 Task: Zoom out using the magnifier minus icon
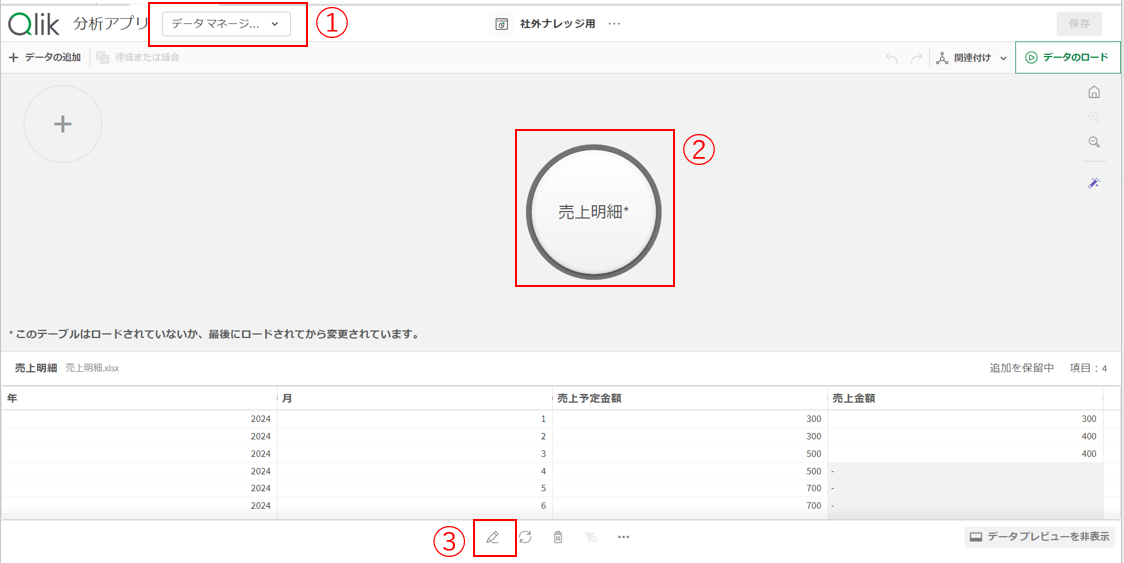[1094, 142]
